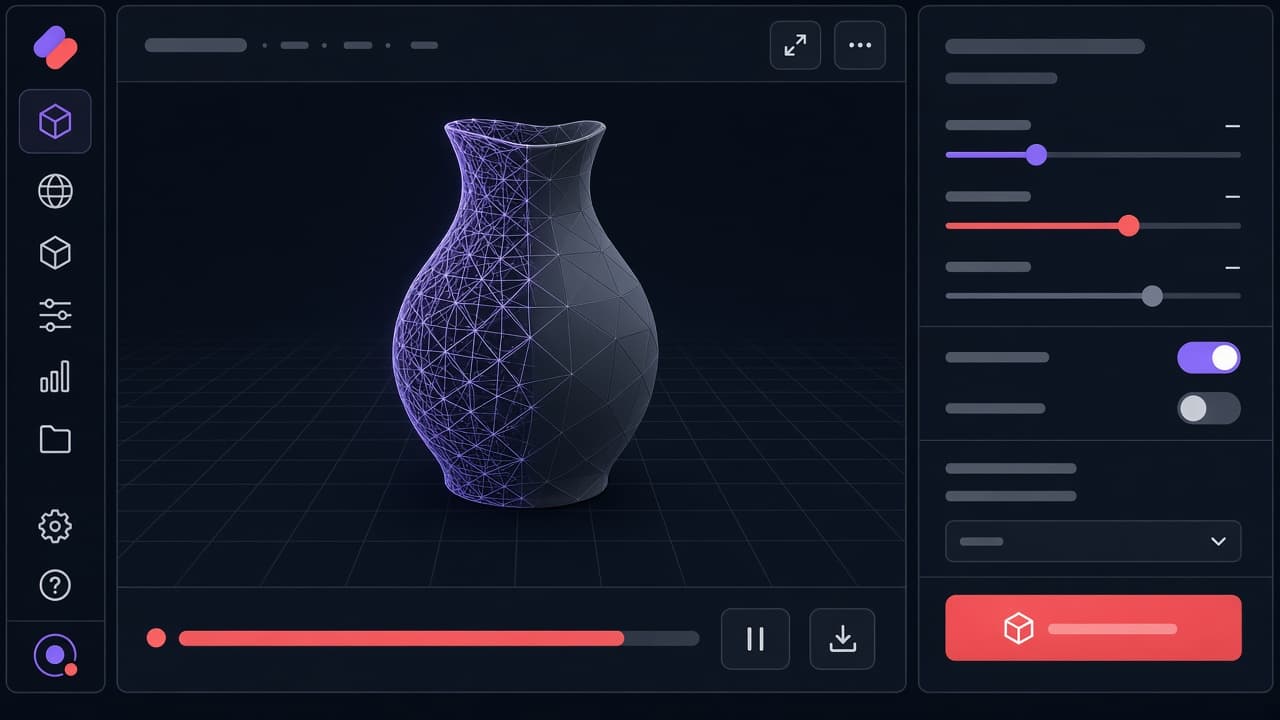Pause the generation with the pause button

point(755,639)
